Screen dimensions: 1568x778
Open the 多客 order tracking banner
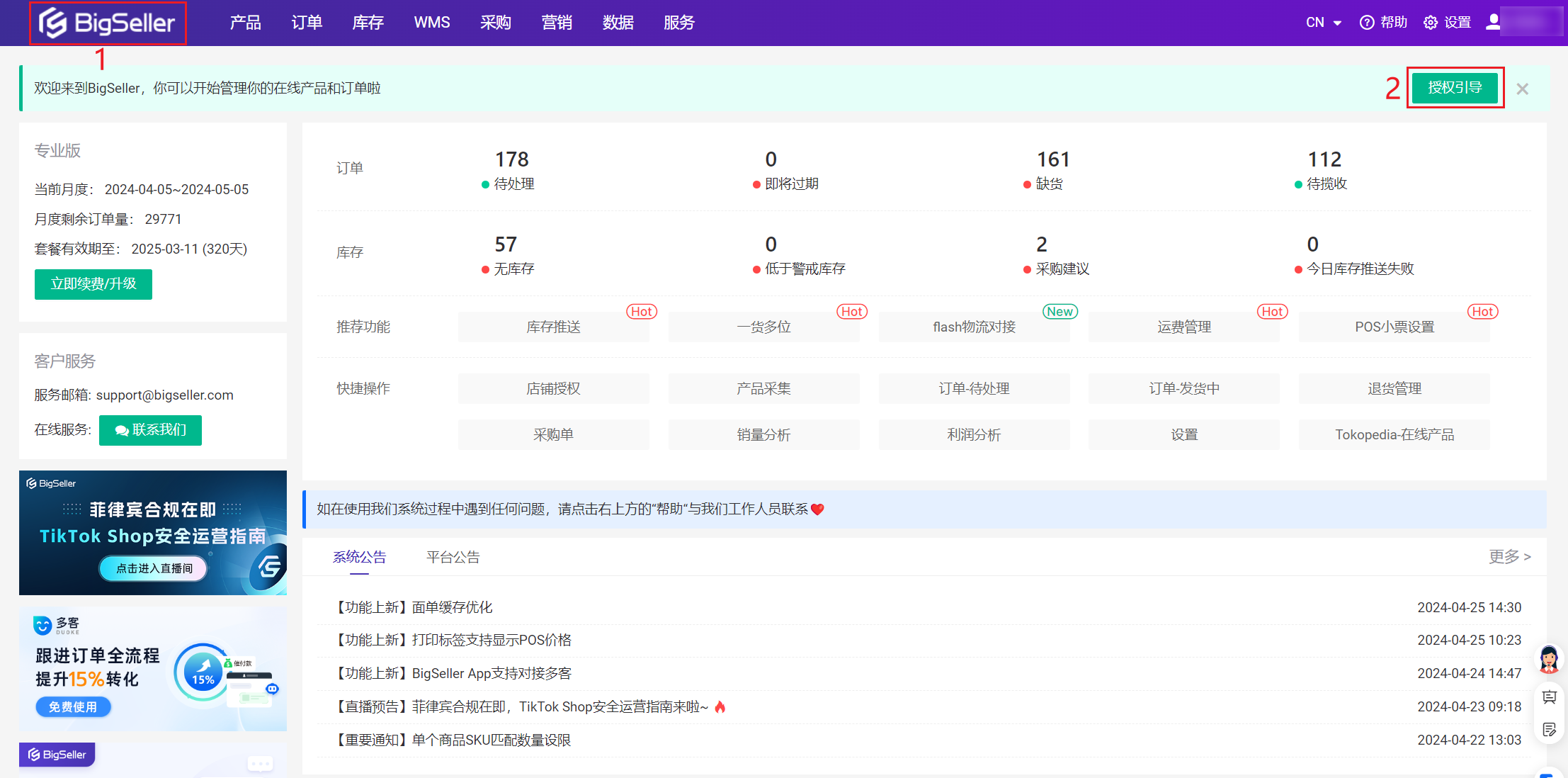[x=153, y=668]
